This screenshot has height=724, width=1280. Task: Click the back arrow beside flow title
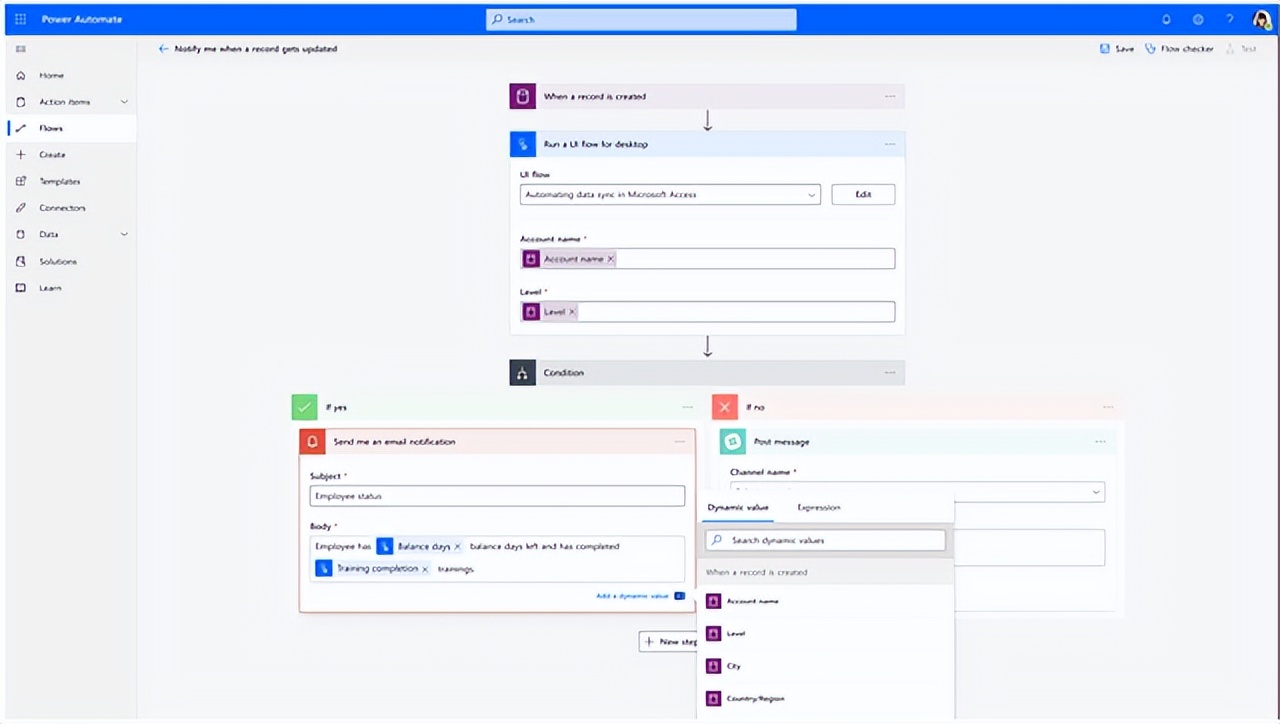click(x=163, y=49)
